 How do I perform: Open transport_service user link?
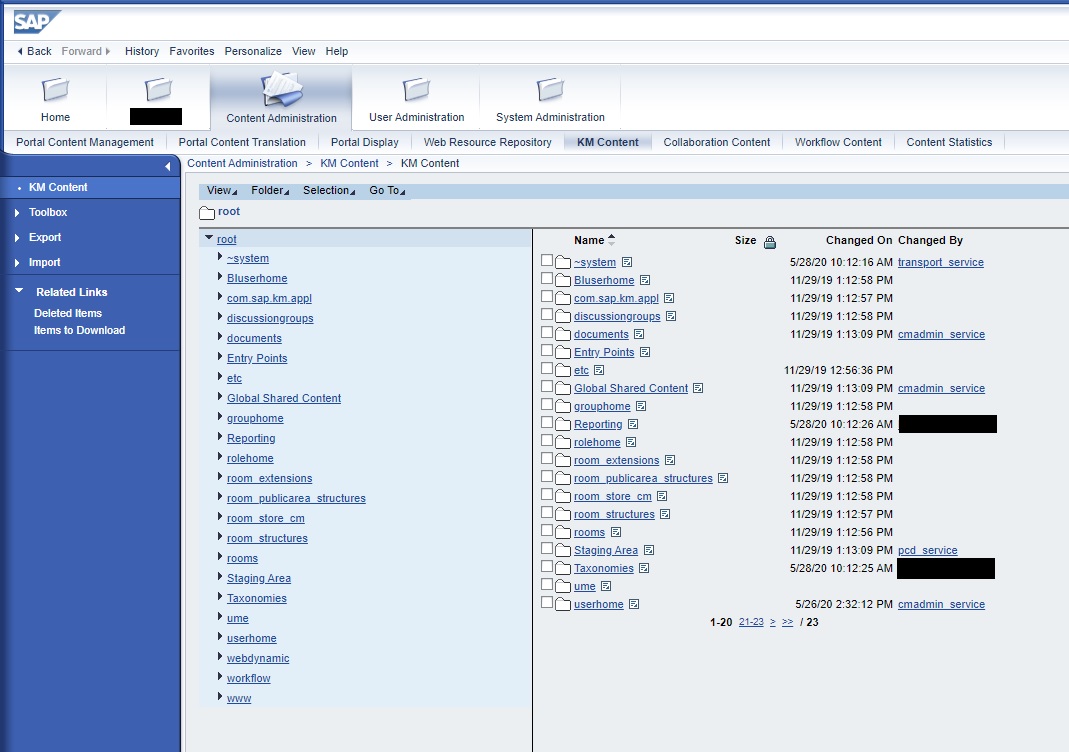(941, 262)
